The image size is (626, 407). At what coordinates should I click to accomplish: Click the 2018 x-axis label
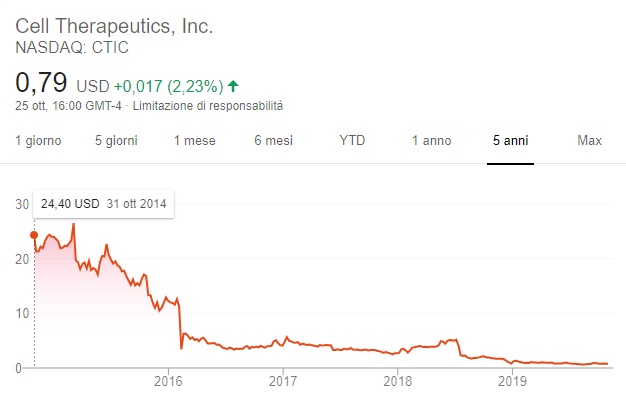click(398, 381)
